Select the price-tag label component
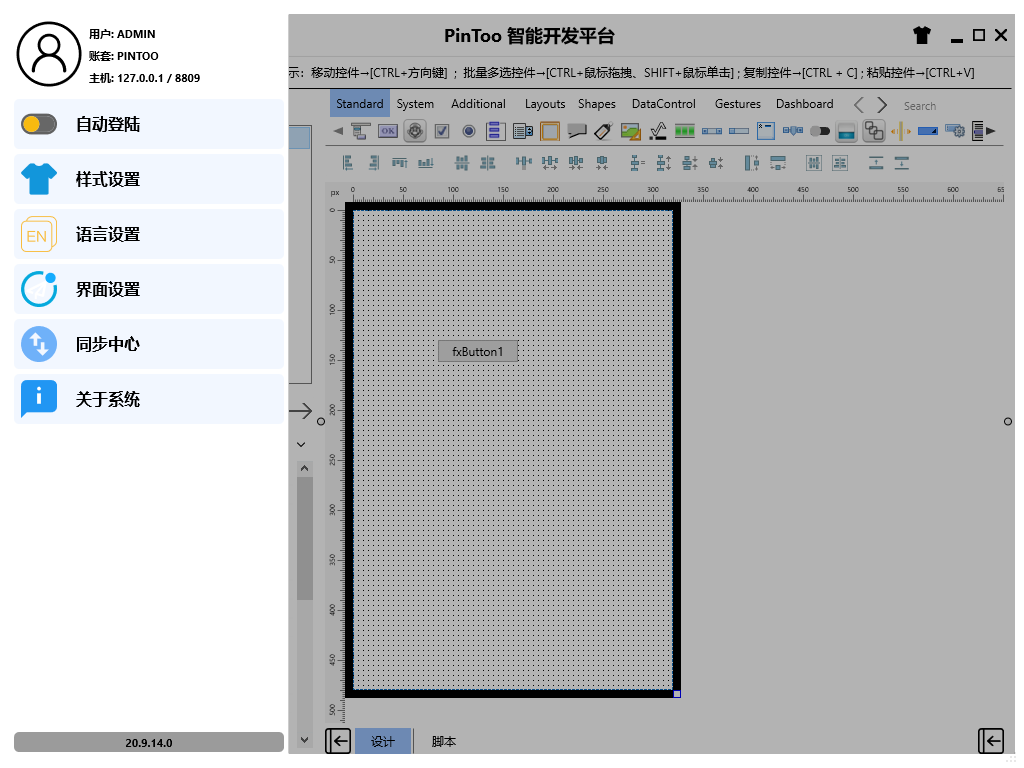Viewport: 1024px width, 768px height. click(603, 131)
